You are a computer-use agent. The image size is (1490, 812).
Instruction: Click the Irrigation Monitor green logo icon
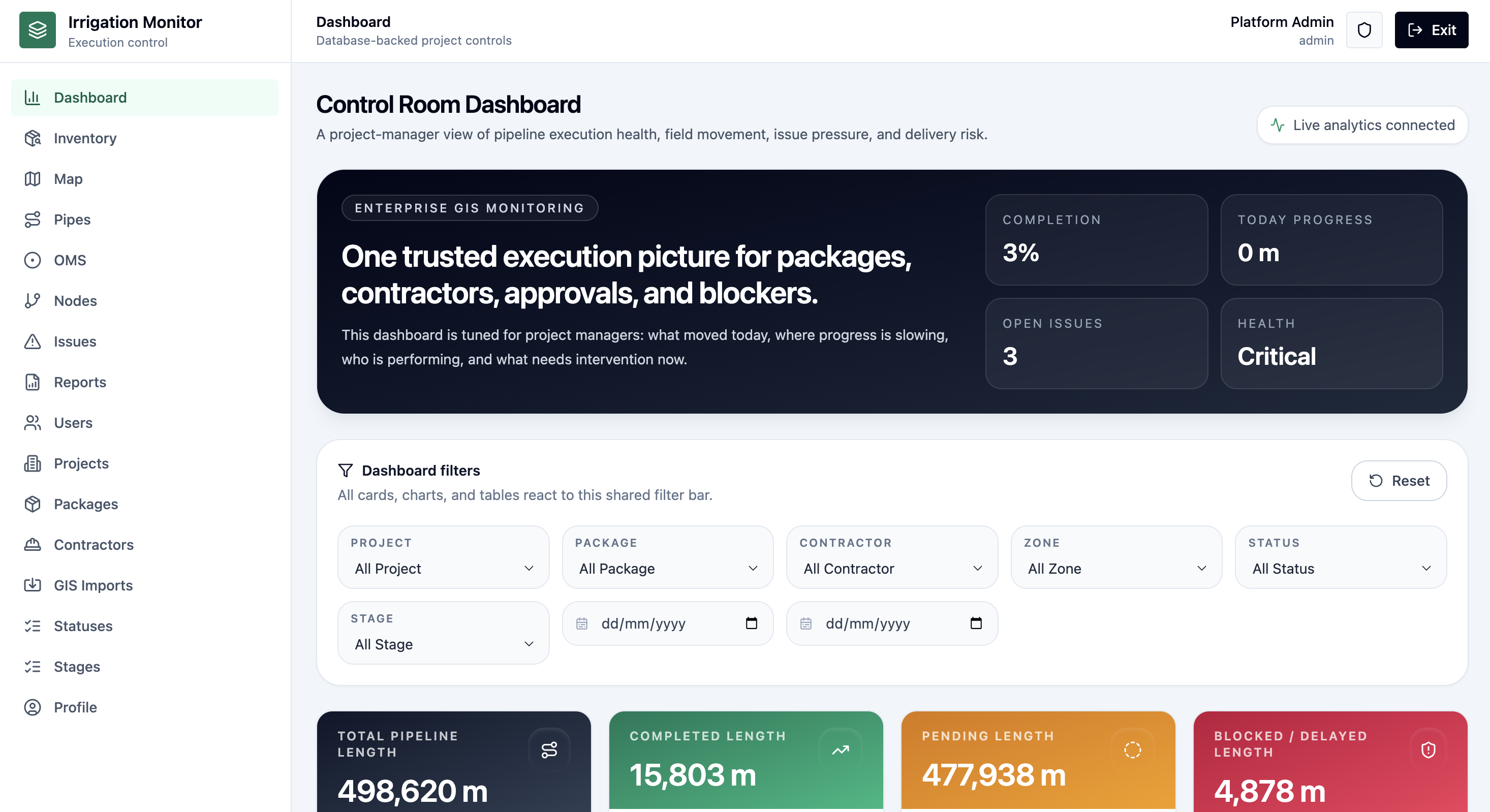pos(38,30)
